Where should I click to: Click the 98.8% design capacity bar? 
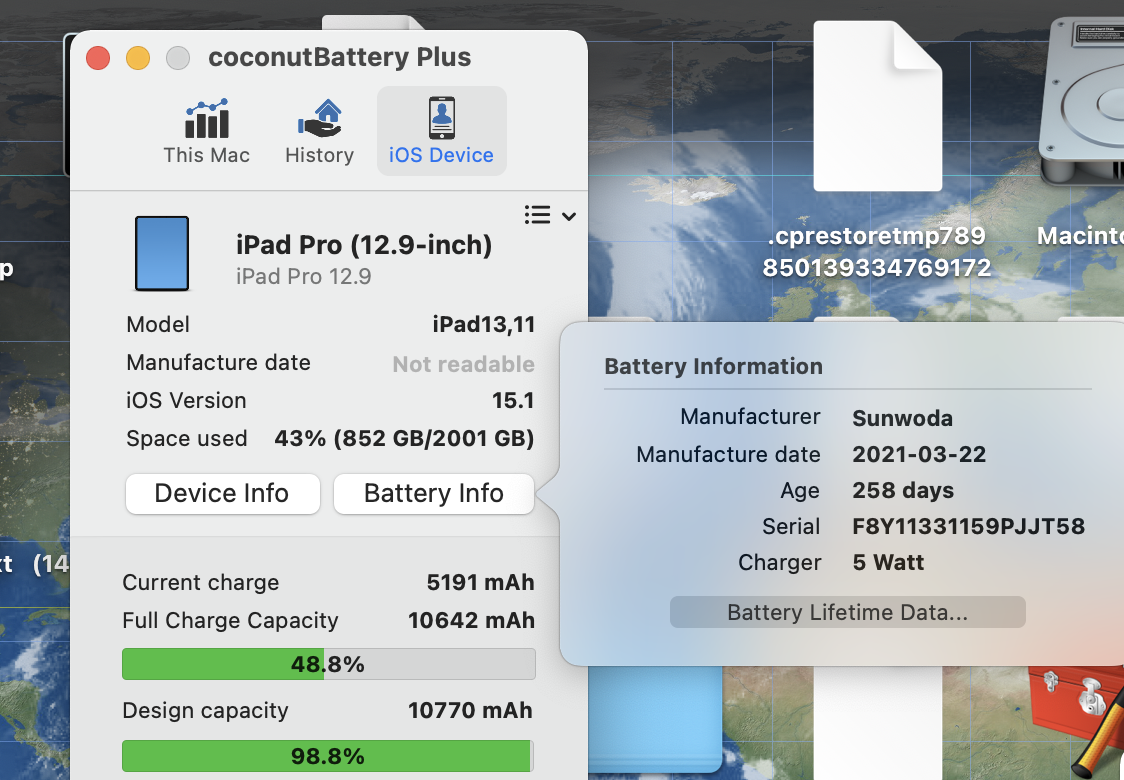pos(328,756)
